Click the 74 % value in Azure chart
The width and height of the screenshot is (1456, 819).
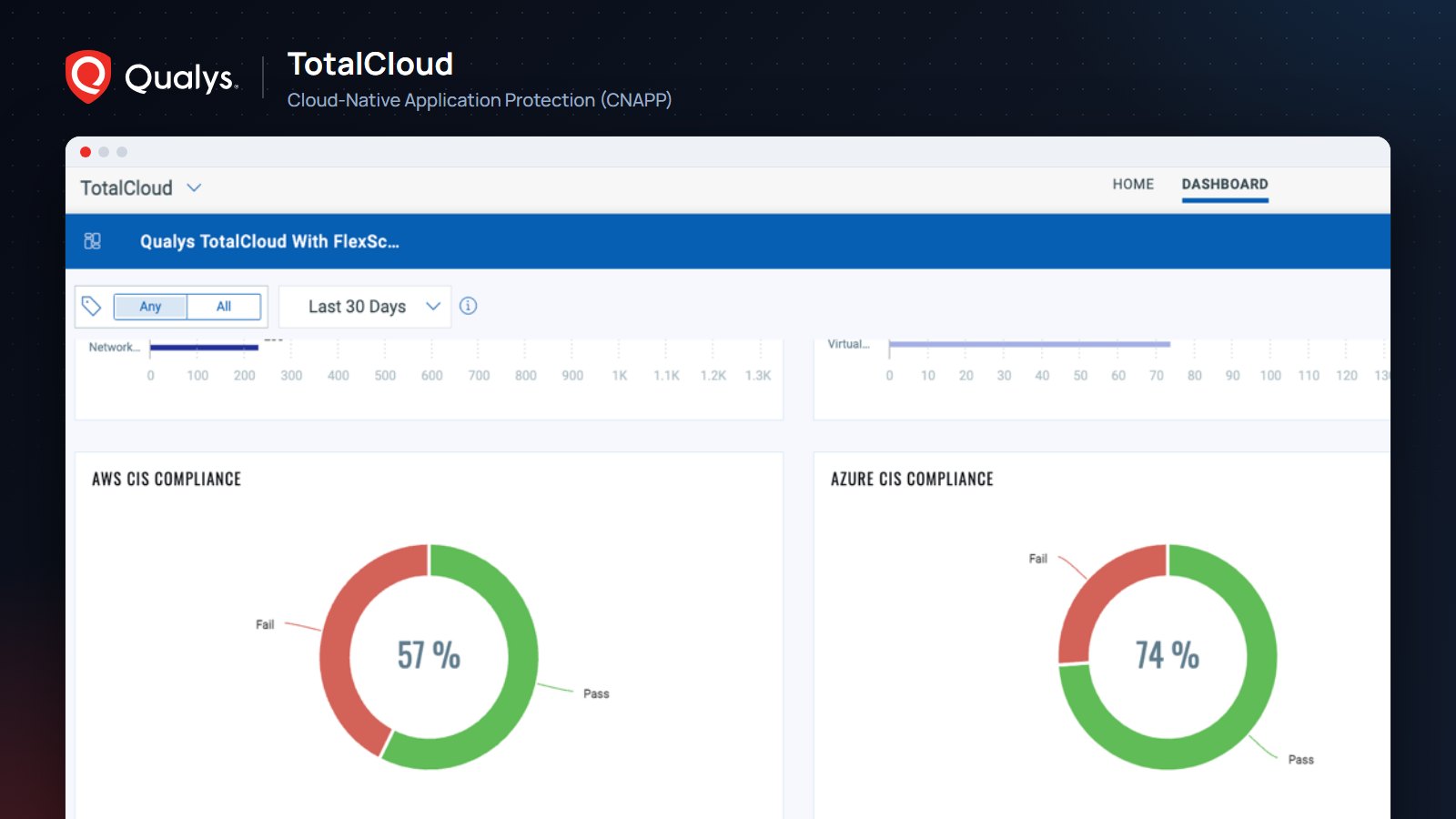tap(1168, 655)
